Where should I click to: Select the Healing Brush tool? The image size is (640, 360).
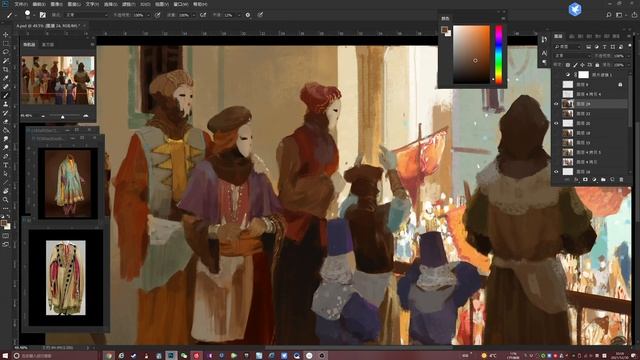tap(6, 87)
